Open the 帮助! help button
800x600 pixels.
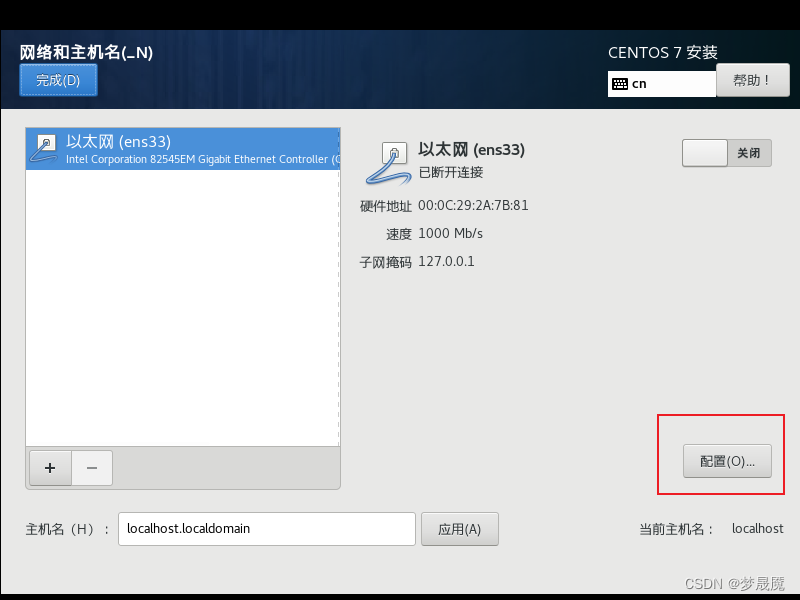click(753, 80)
